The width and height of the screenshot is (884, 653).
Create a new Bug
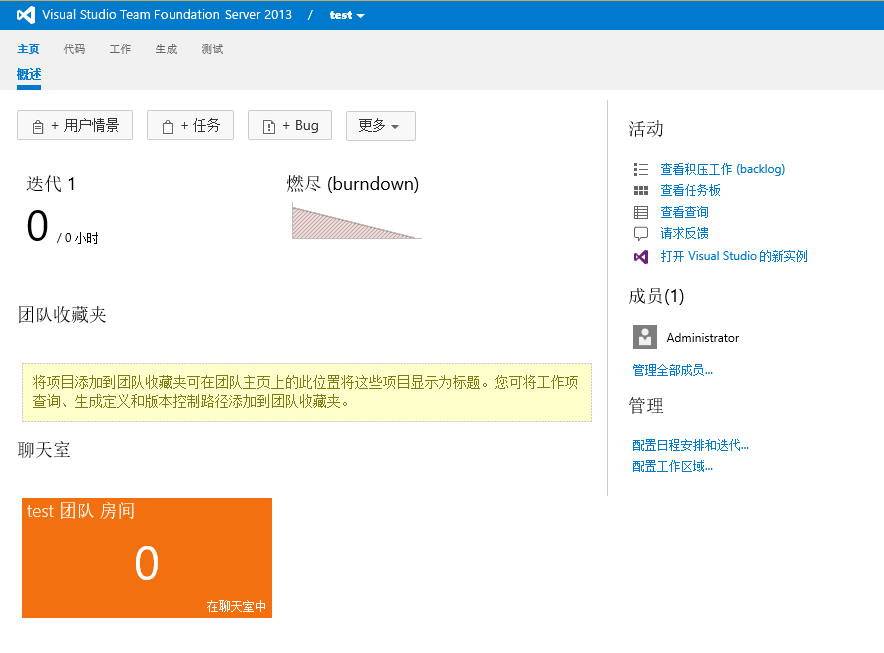pos(290,125)
